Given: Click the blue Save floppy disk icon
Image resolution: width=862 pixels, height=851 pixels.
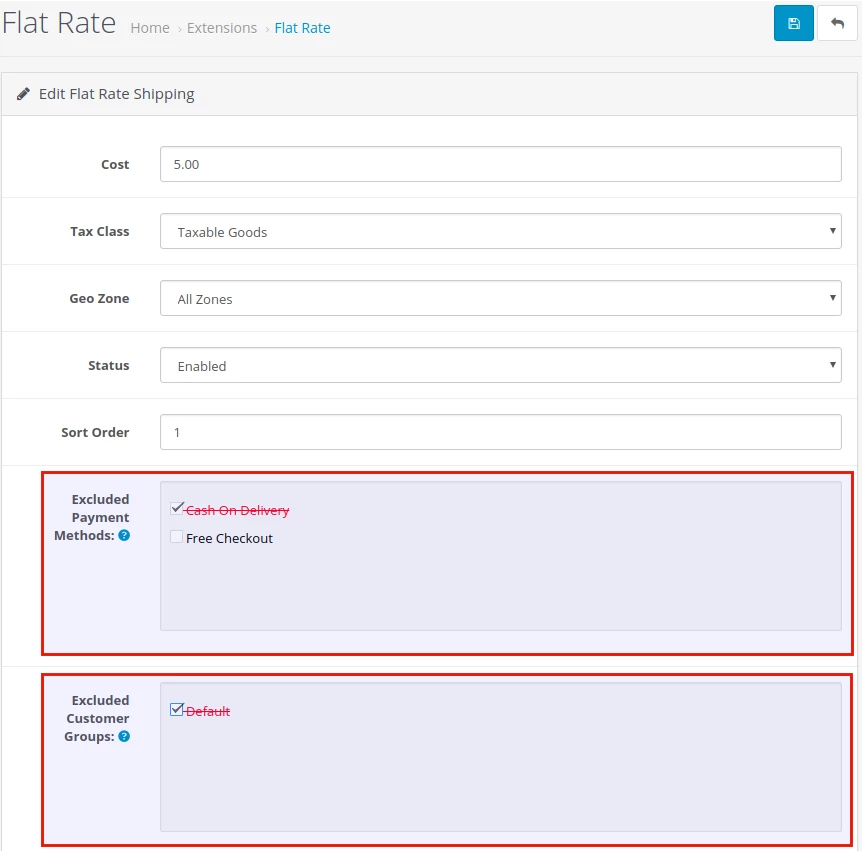Looking at the screenshot, I should click(793, 23).
